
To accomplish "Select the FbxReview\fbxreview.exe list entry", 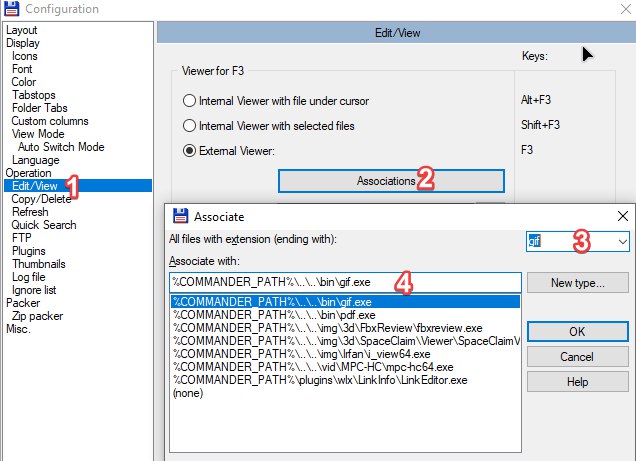I will pyautogui.click(x=345, y=328).
